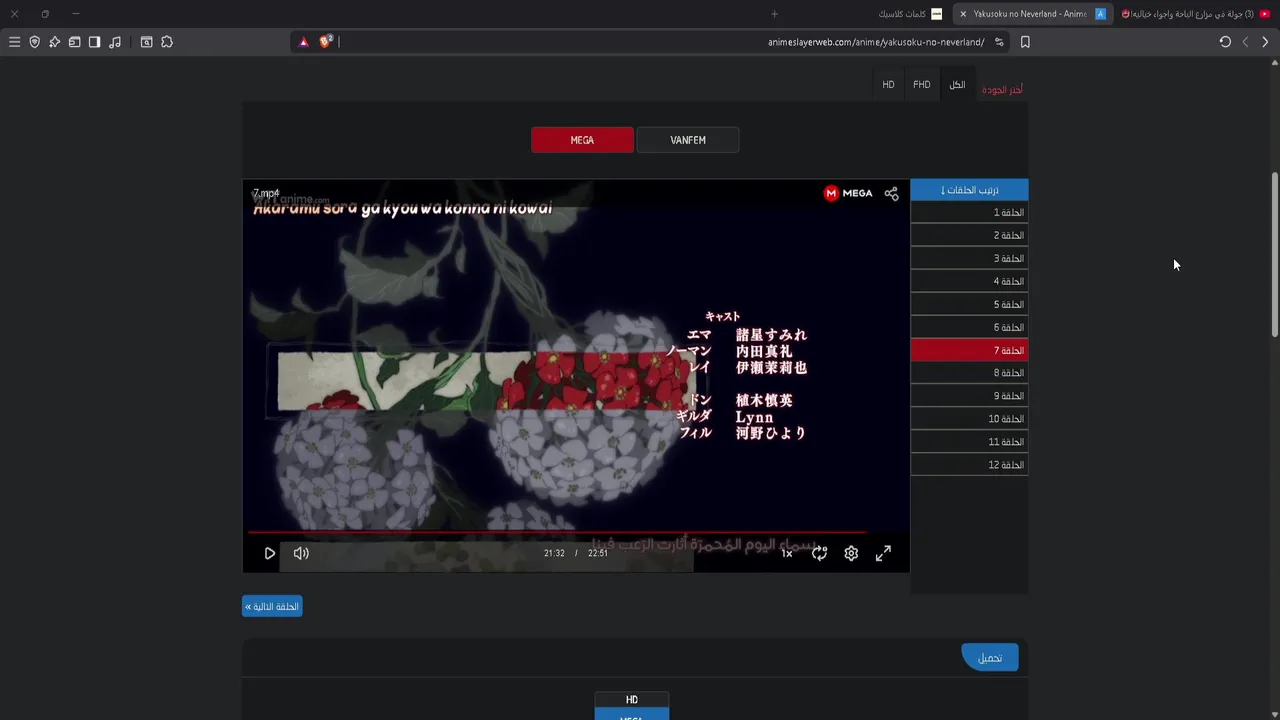
Task: Open episode الحلقة 3
Action: [x=969, y=259]
